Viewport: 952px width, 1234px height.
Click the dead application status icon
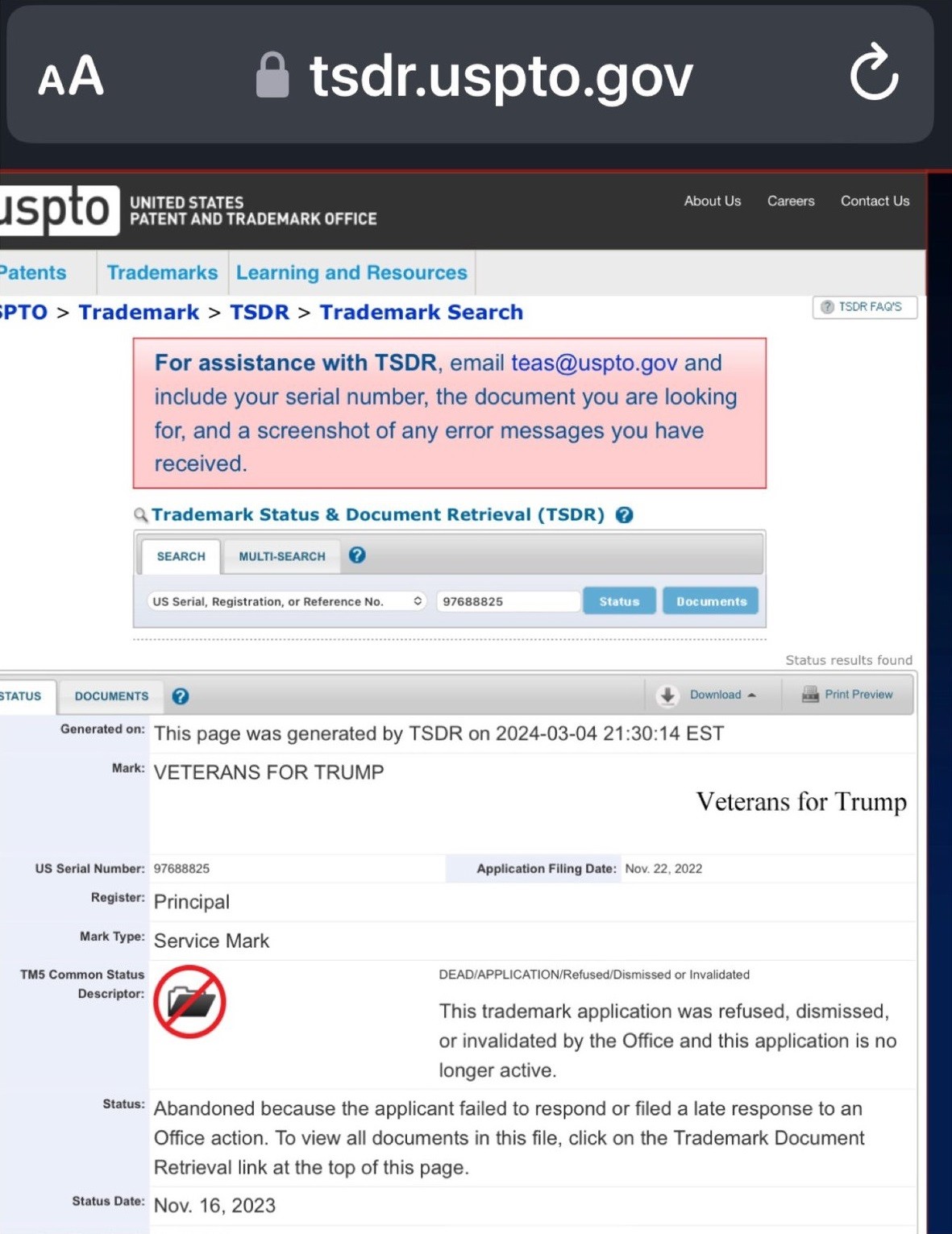tap(190, 1002)
